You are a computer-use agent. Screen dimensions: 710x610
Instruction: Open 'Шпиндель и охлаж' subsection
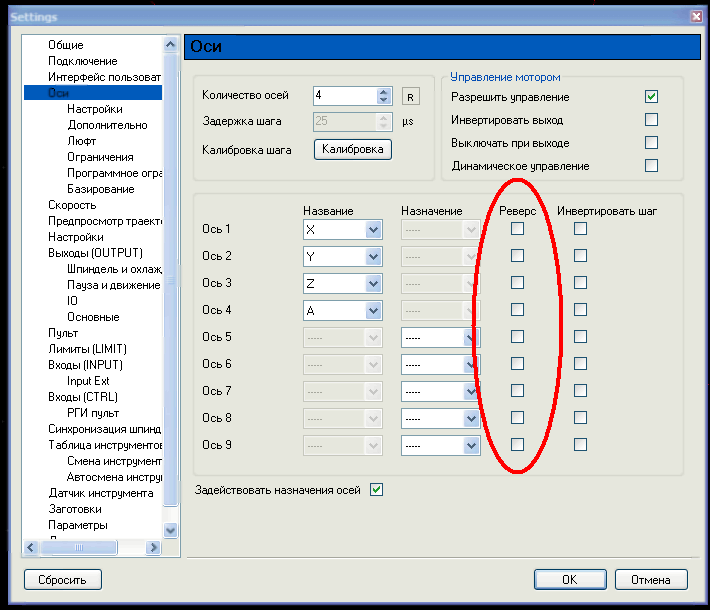click(114, 269)
